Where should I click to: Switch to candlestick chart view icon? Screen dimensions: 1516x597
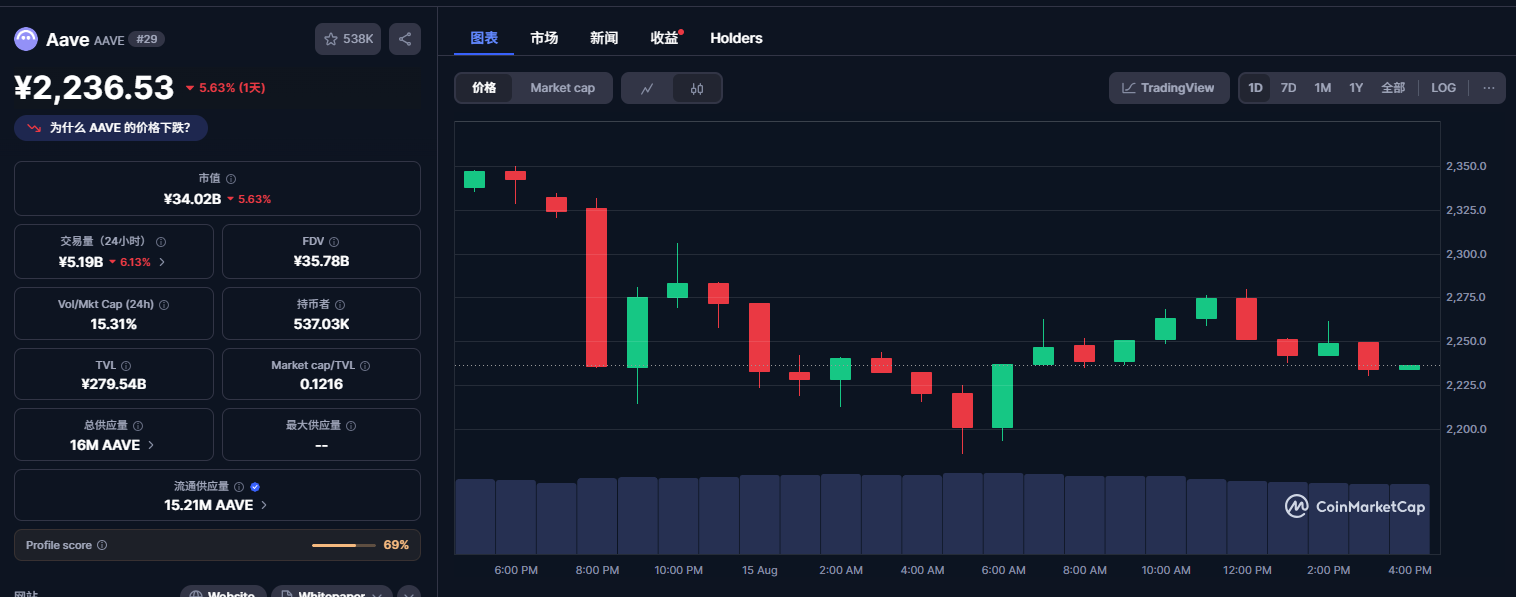(x=697, y=88)
